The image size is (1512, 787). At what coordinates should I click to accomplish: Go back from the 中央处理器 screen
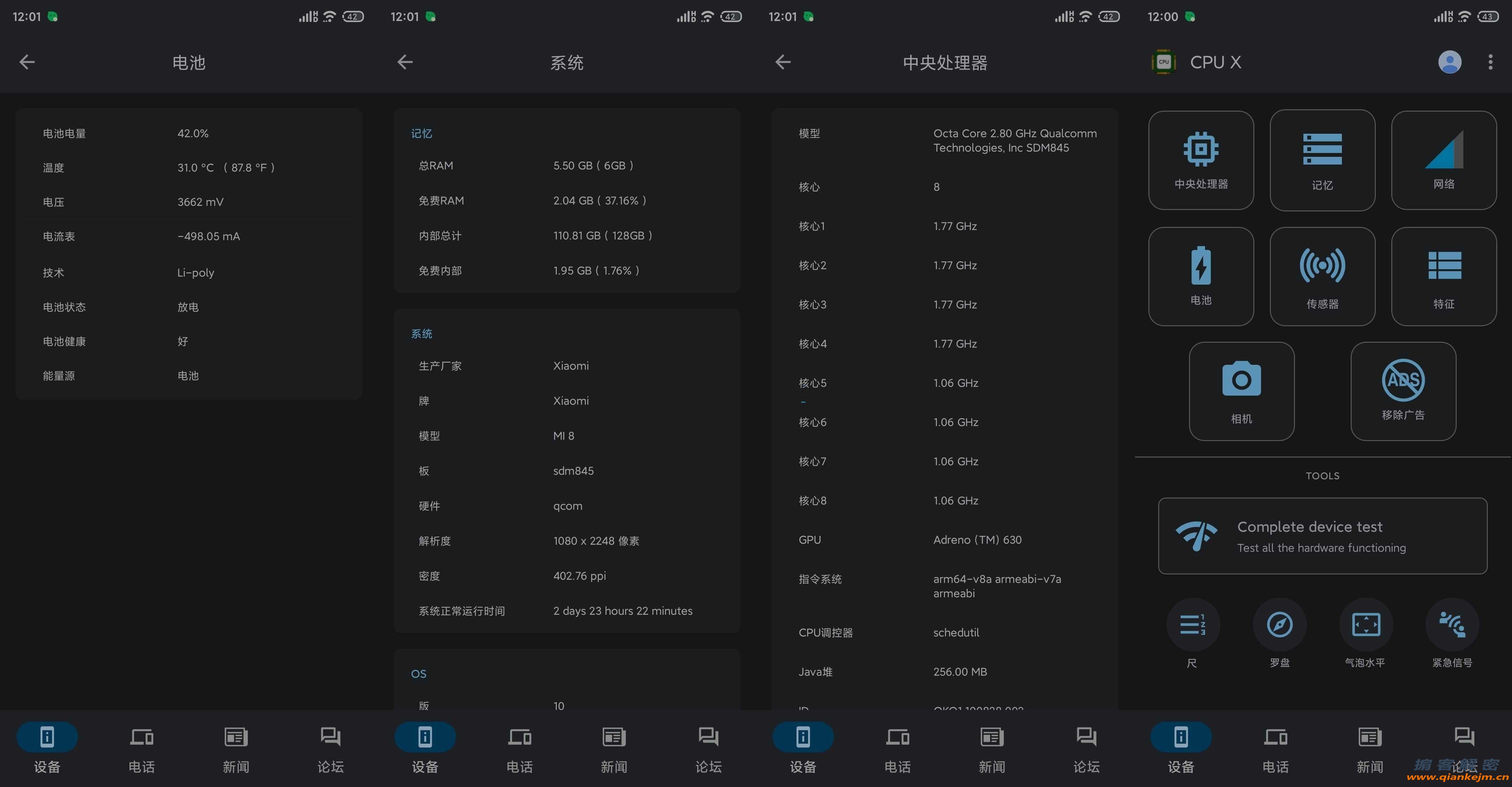[783, 62]
